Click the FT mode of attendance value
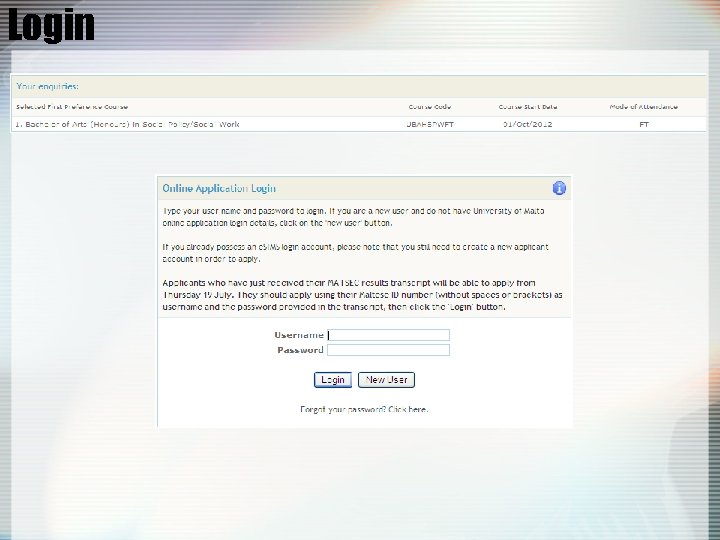Image resolution: width=720 pixels, height=540 pixels. pos(644,124)
